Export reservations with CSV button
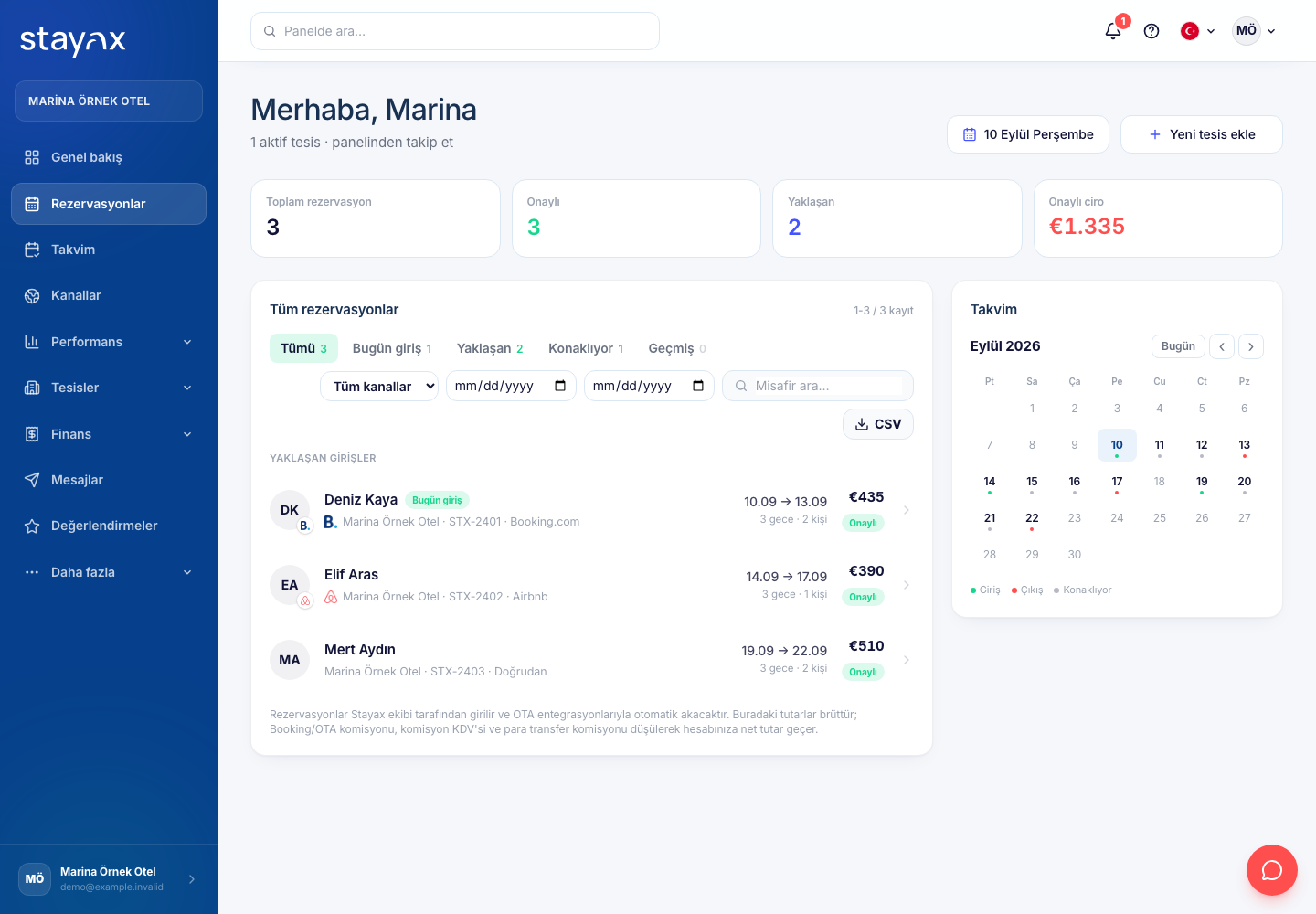1316x914 pixels. (878, 424)
